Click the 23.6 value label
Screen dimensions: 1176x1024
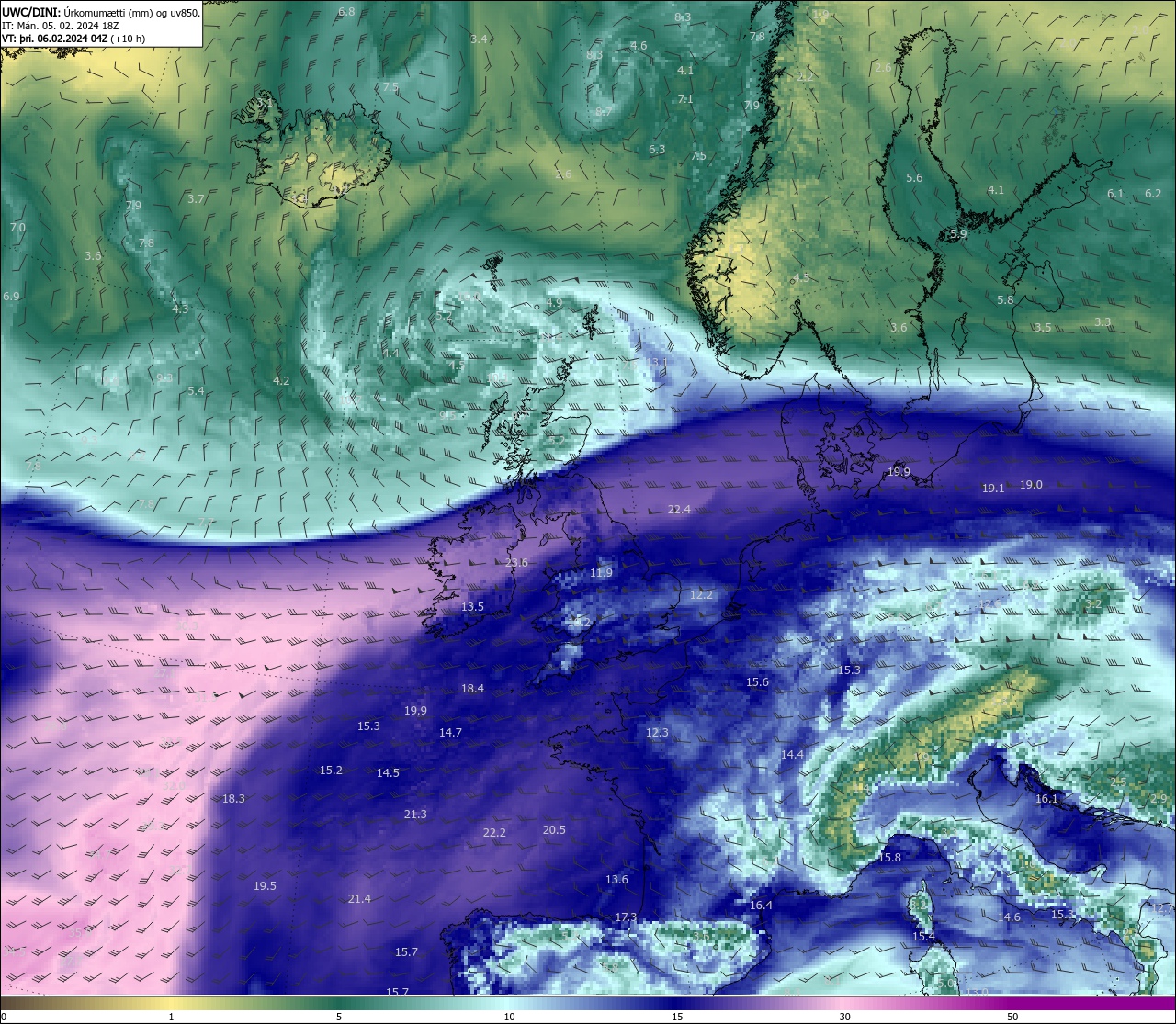click(x=517, y=563)
